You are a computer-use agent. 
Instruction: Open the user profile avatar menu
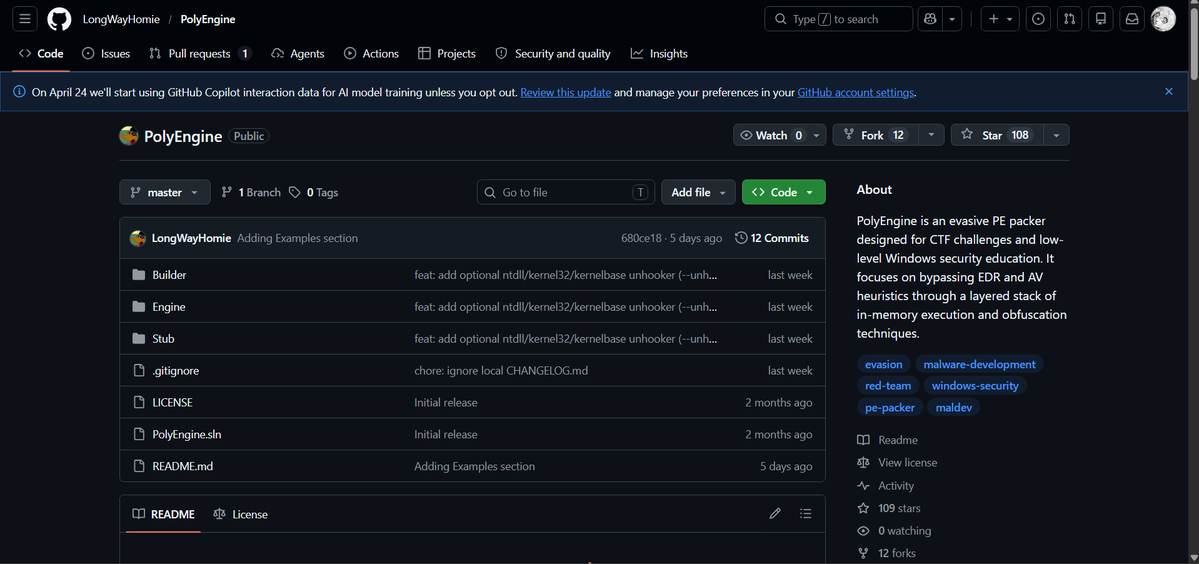pos(1163,19)
